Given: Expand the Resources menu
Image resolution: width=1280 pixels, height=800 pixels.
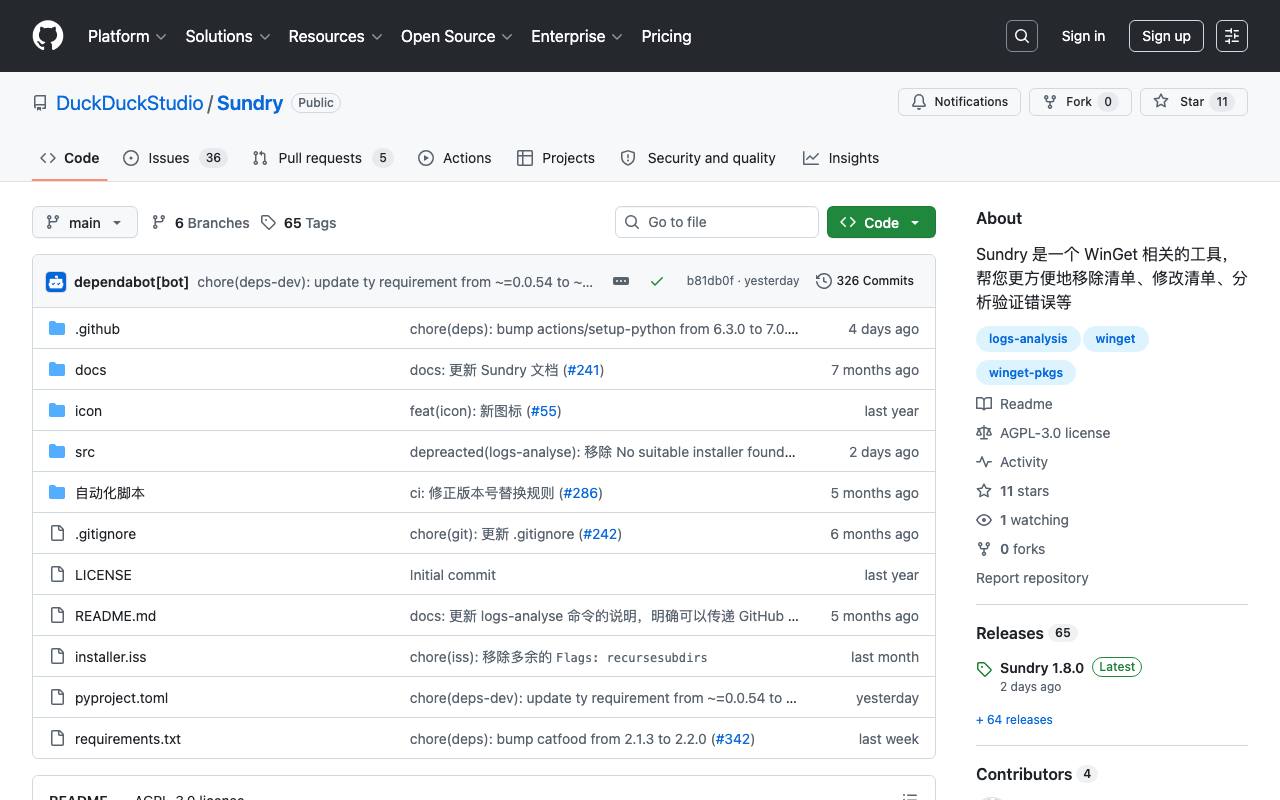Looking at the screenshot, I should (335, 36).
